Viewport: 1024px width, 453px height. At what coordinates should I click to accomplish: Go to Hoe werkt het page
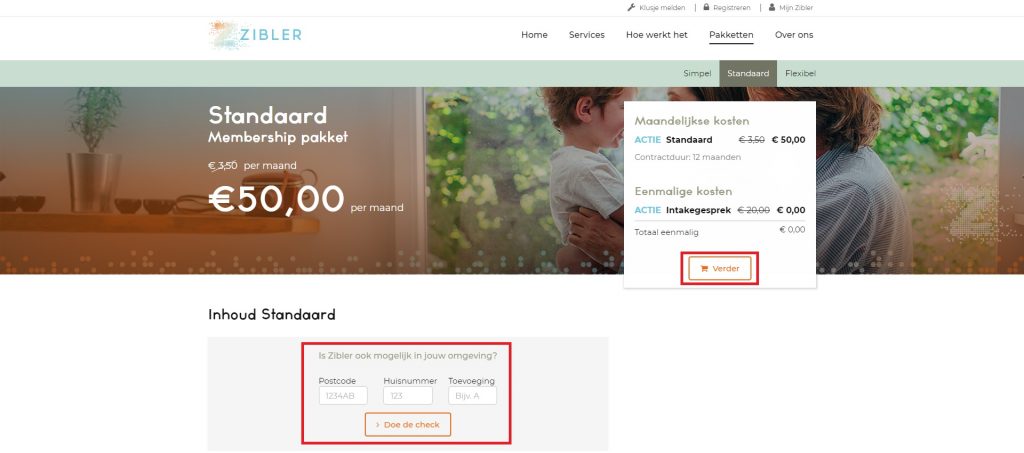pos(656,35)
